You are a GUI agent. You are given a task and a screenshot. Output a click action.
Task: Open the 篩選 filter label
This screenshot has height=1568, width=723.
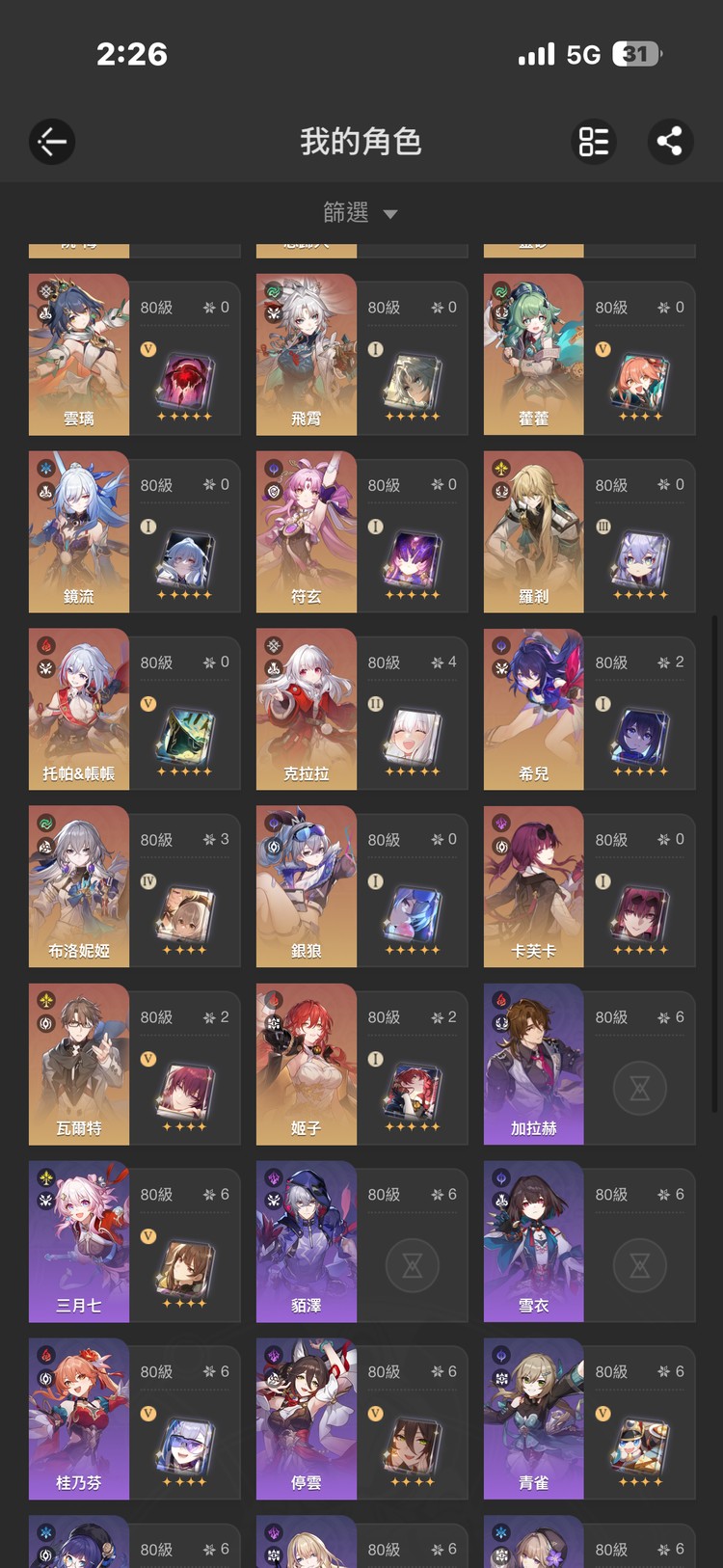click(346, 212)
